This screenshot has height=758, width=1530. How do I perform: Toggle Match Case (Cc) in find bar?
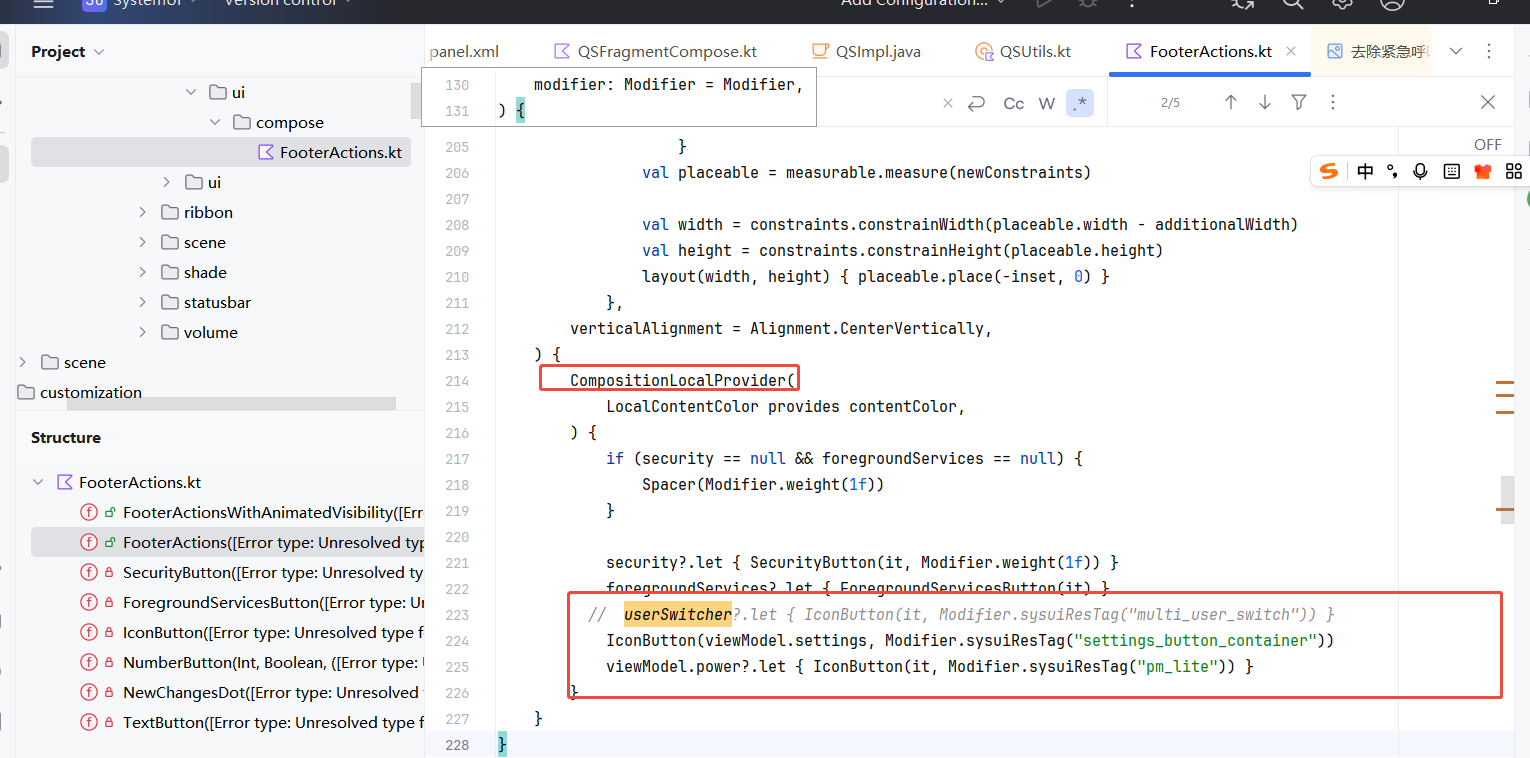coord(1014,103)
